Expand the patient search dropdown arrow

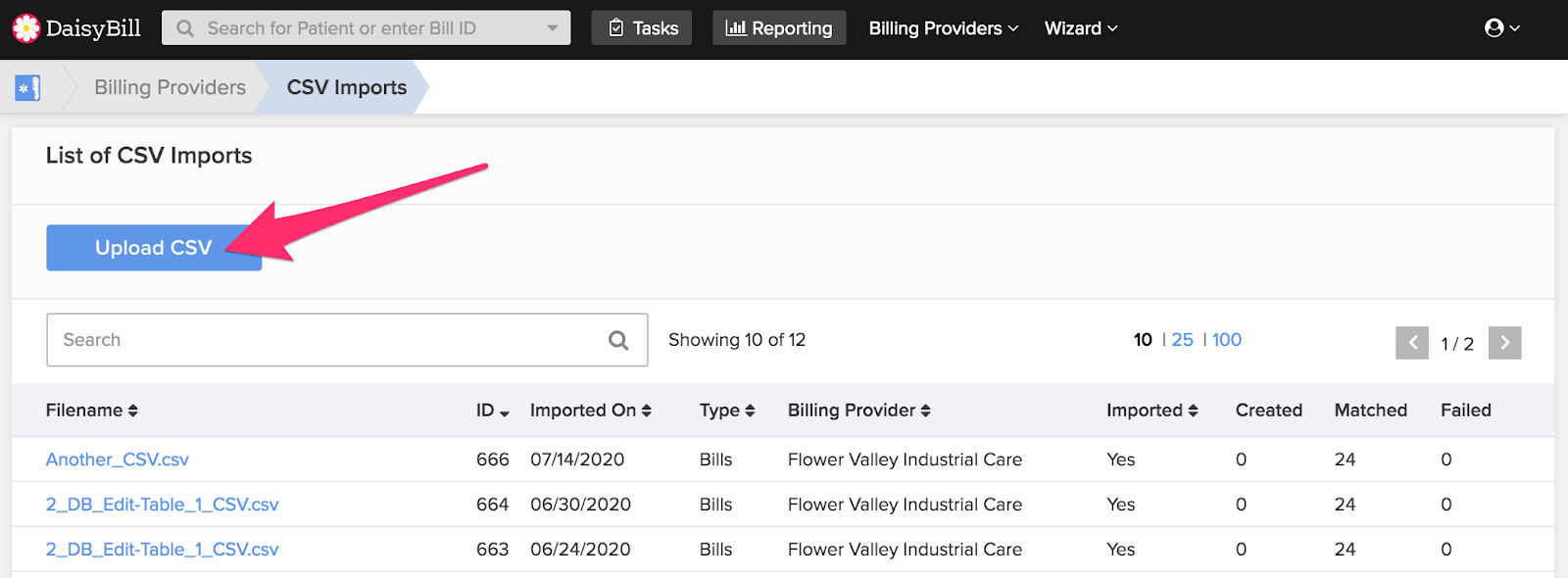pos(553,28)
